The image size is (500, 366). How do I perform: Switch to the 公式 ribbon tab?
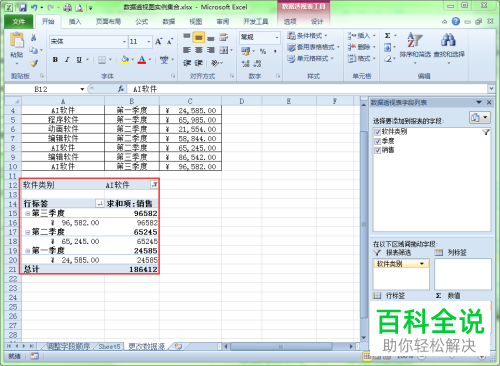coord(141,22)
